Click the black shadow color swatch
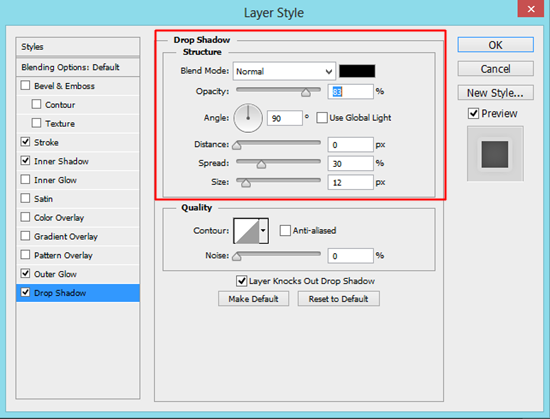This screenshot has height=419, width=550. [x=357, y=71]
